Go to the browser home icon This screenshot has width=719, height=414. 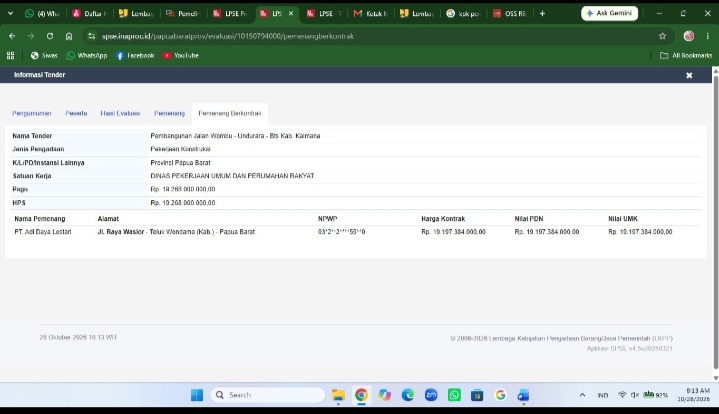point(69,36)
